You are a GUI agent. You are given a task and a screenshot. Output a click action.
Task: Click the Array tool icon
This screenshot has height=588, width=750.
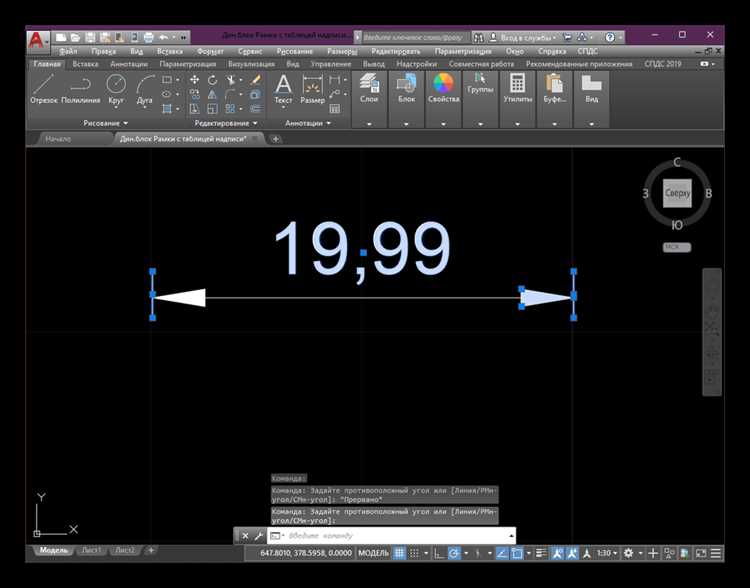point(231,109)
